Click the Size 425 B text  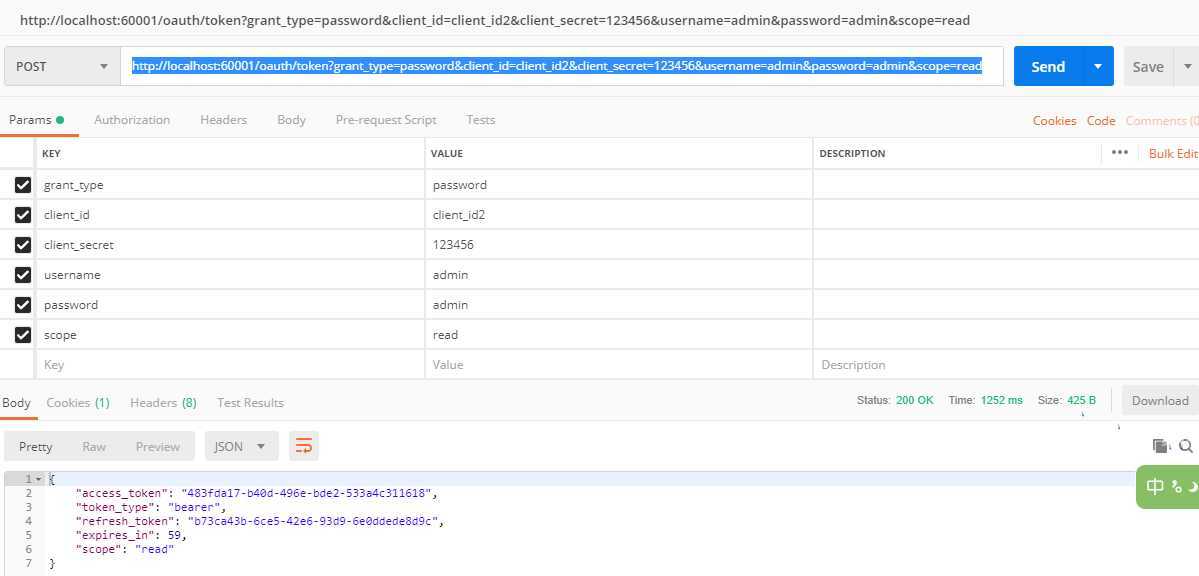click(1067, 400)
